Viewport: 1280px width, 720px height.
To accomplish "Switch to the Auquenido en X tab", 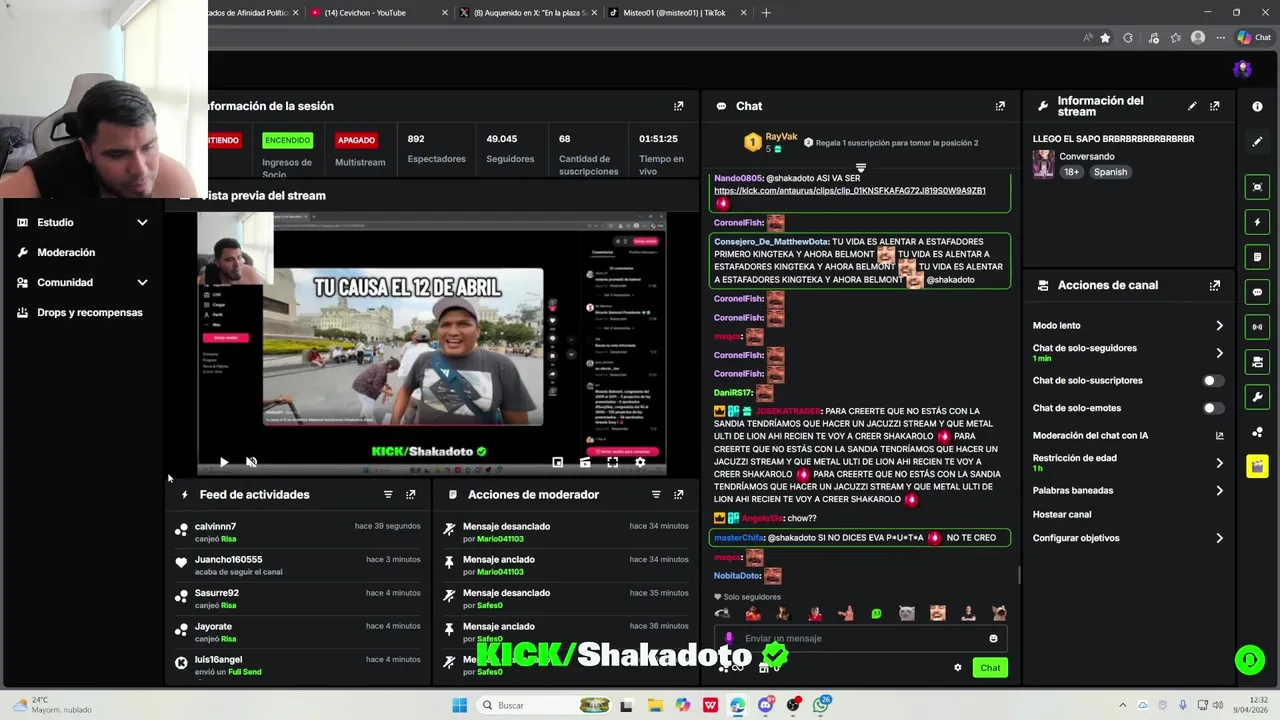I will 529,13.
